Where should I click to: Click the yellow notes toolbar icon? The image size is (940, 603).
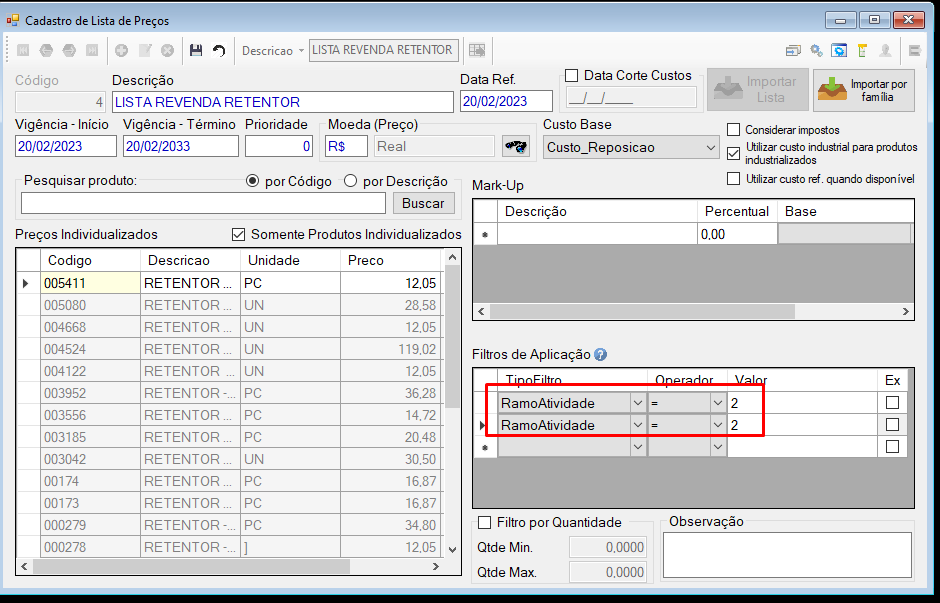[863, 50]
